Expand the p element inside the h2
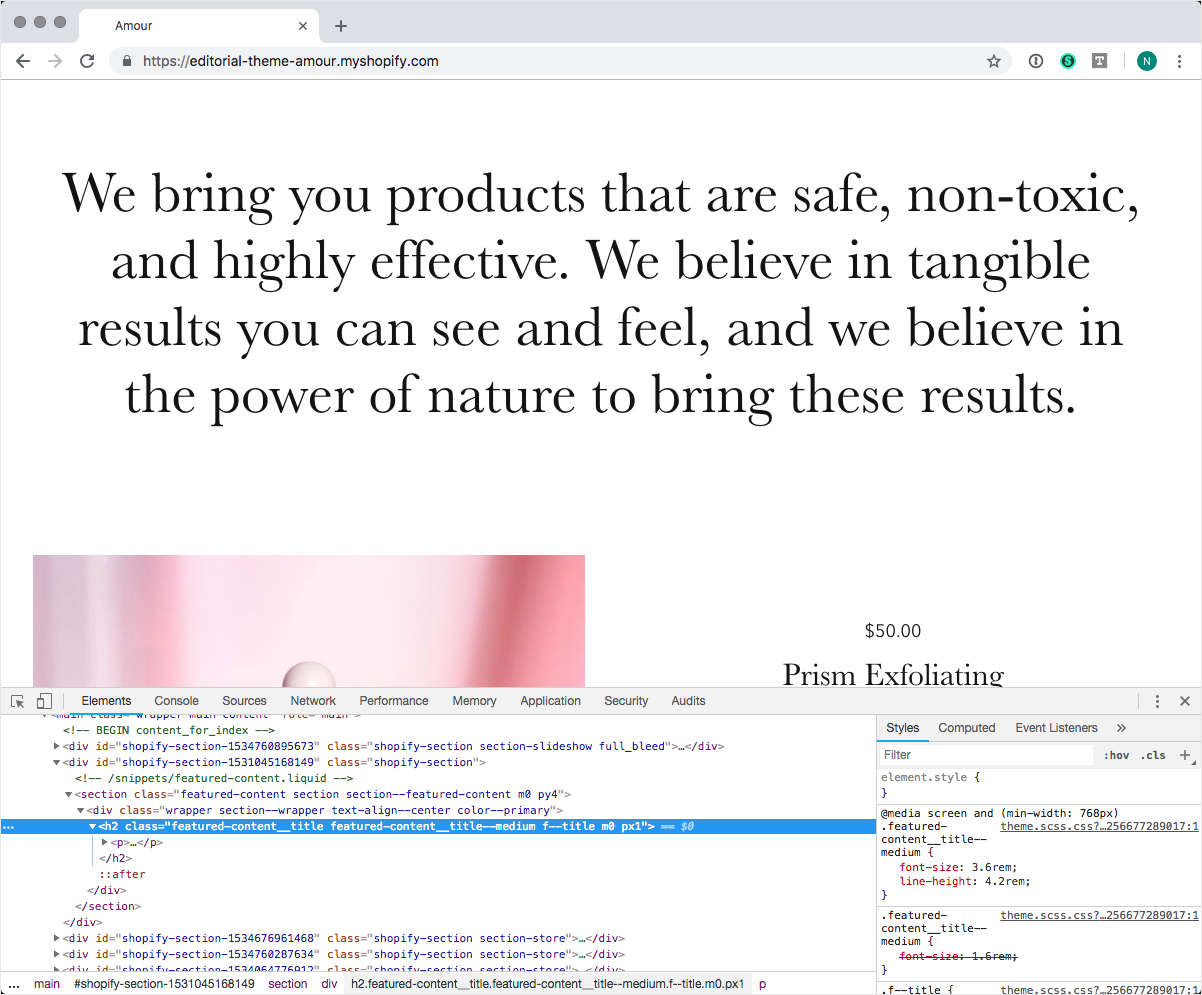 pos(105,842)
